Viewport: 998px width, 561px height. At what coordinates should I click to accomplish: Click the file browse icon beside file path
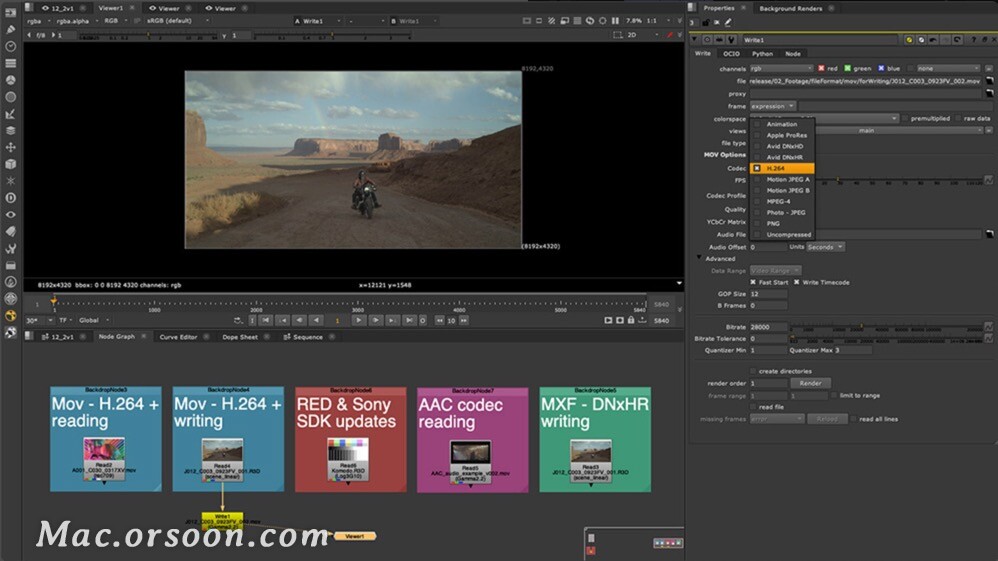[x=989, y=81]
